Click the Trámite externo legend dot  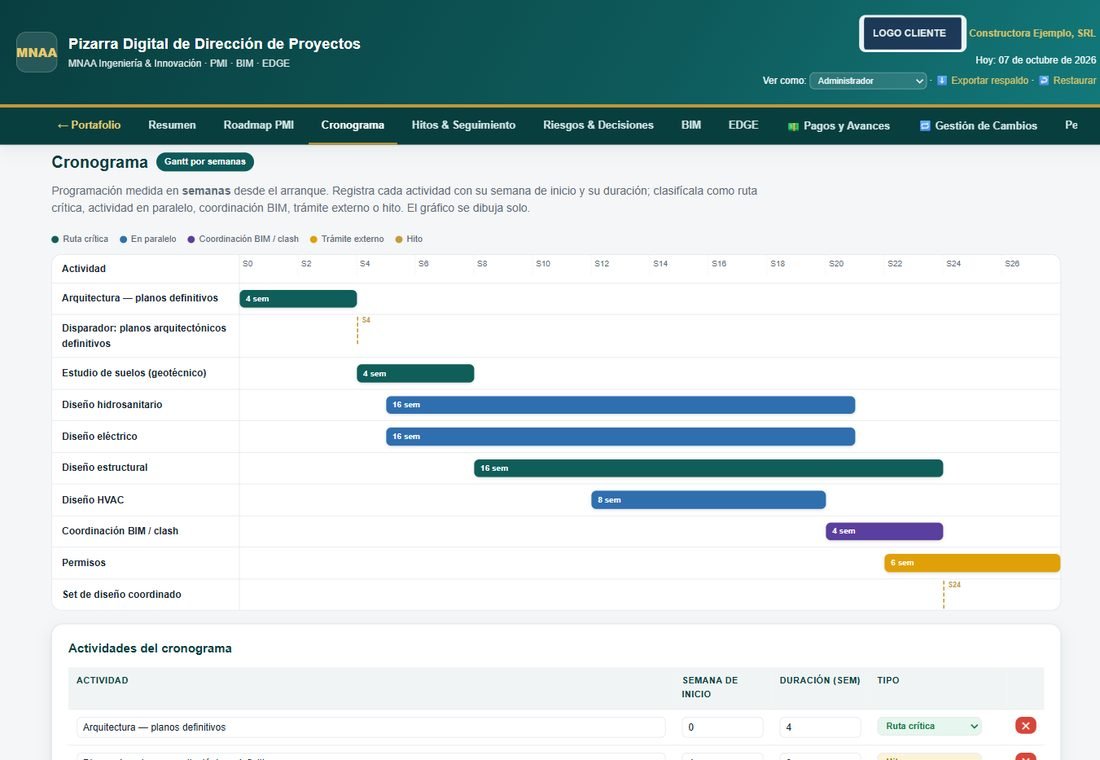coord(314,239)
